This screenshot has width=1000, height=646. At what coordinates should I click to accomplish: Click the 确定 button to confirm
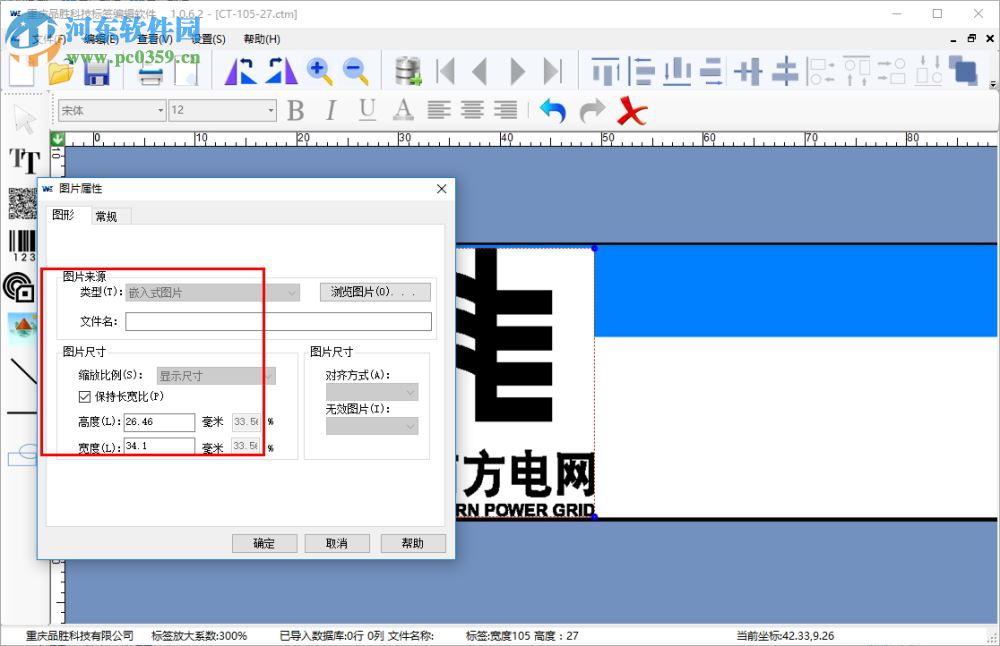tap(263, 543)
